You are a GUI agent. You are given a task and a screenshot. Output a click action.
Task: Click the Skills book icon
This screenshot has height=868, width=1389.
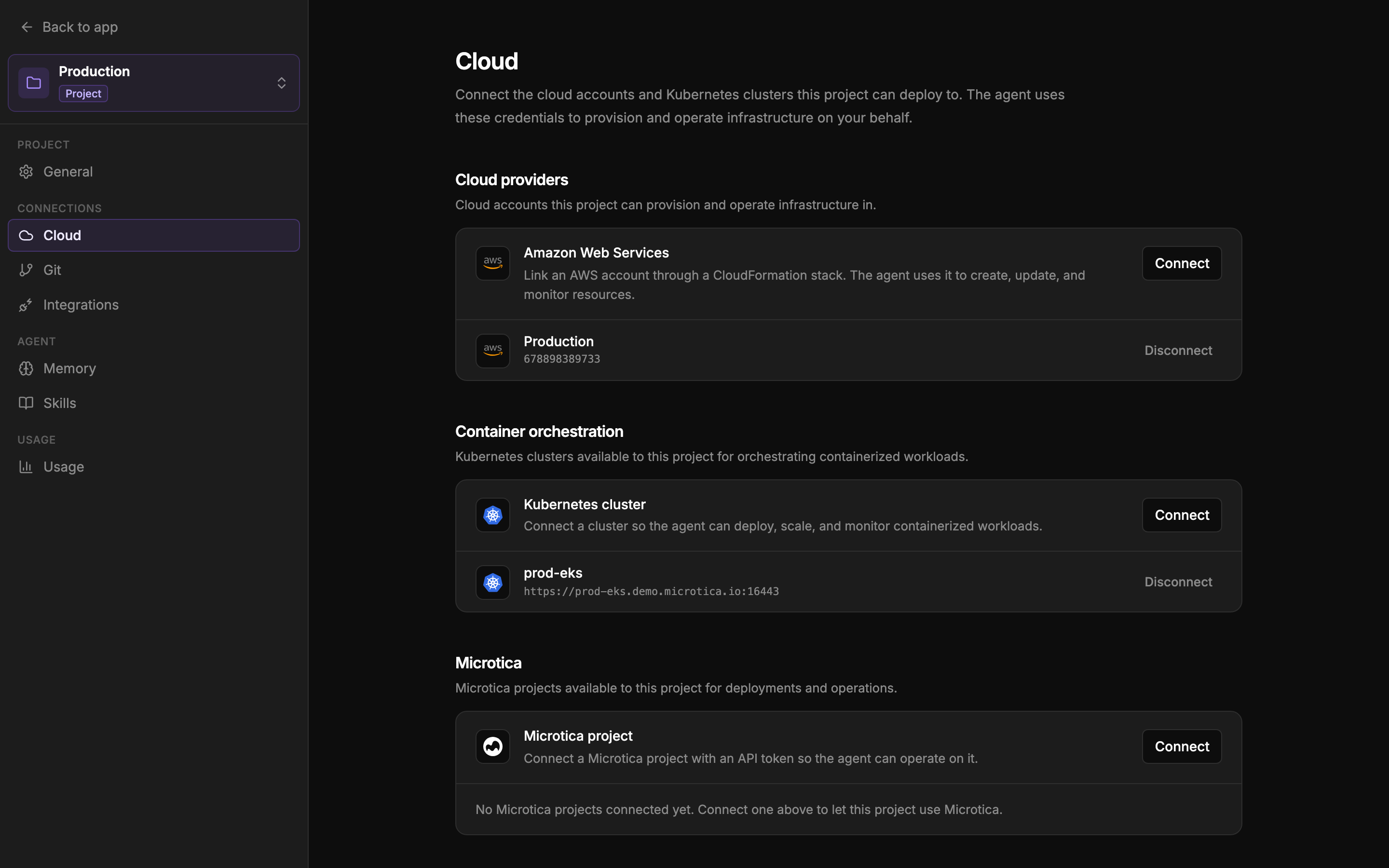(x=26, y=403)
